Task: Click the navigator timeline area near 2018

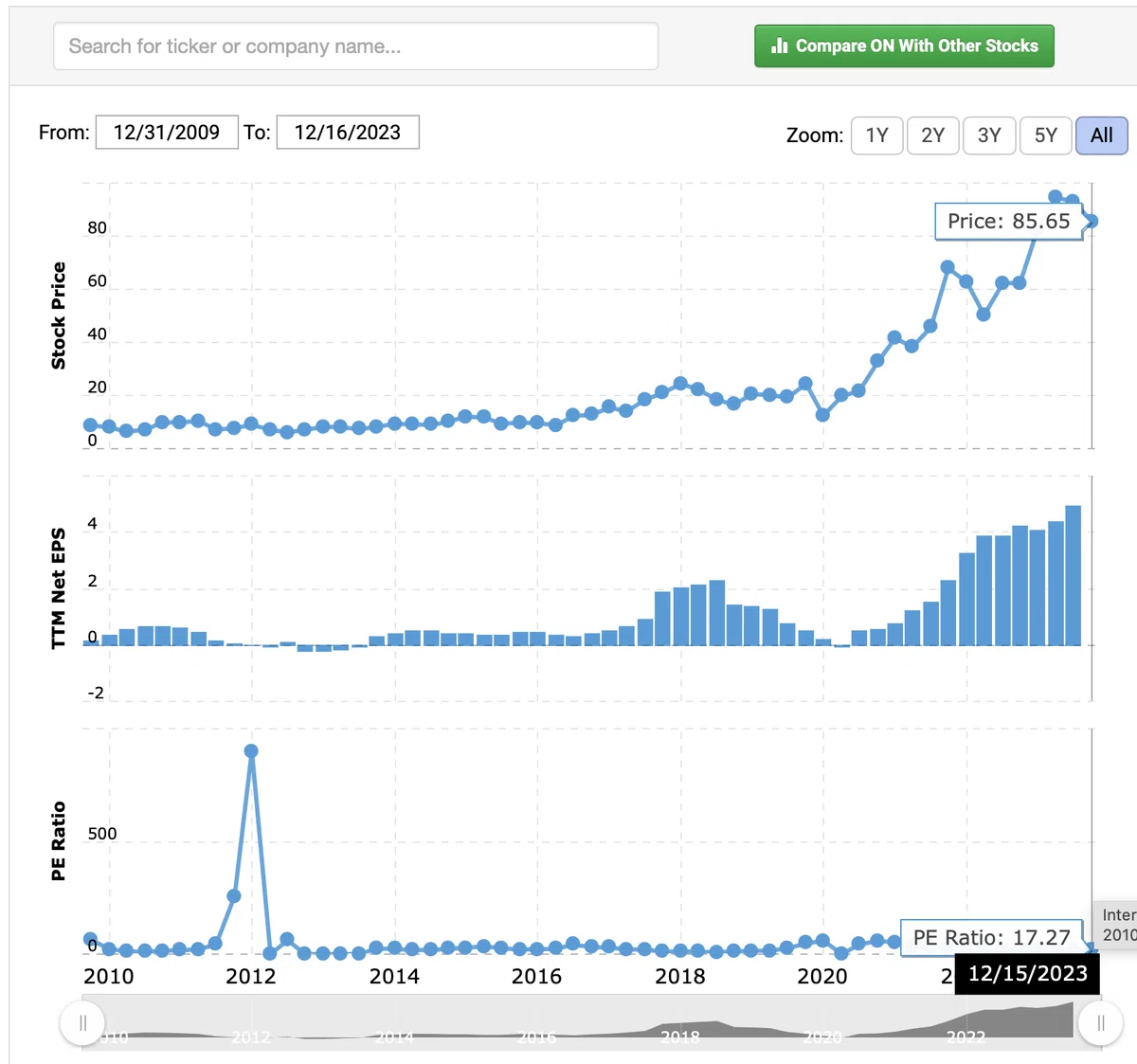Action: [x=680, y=1023]
